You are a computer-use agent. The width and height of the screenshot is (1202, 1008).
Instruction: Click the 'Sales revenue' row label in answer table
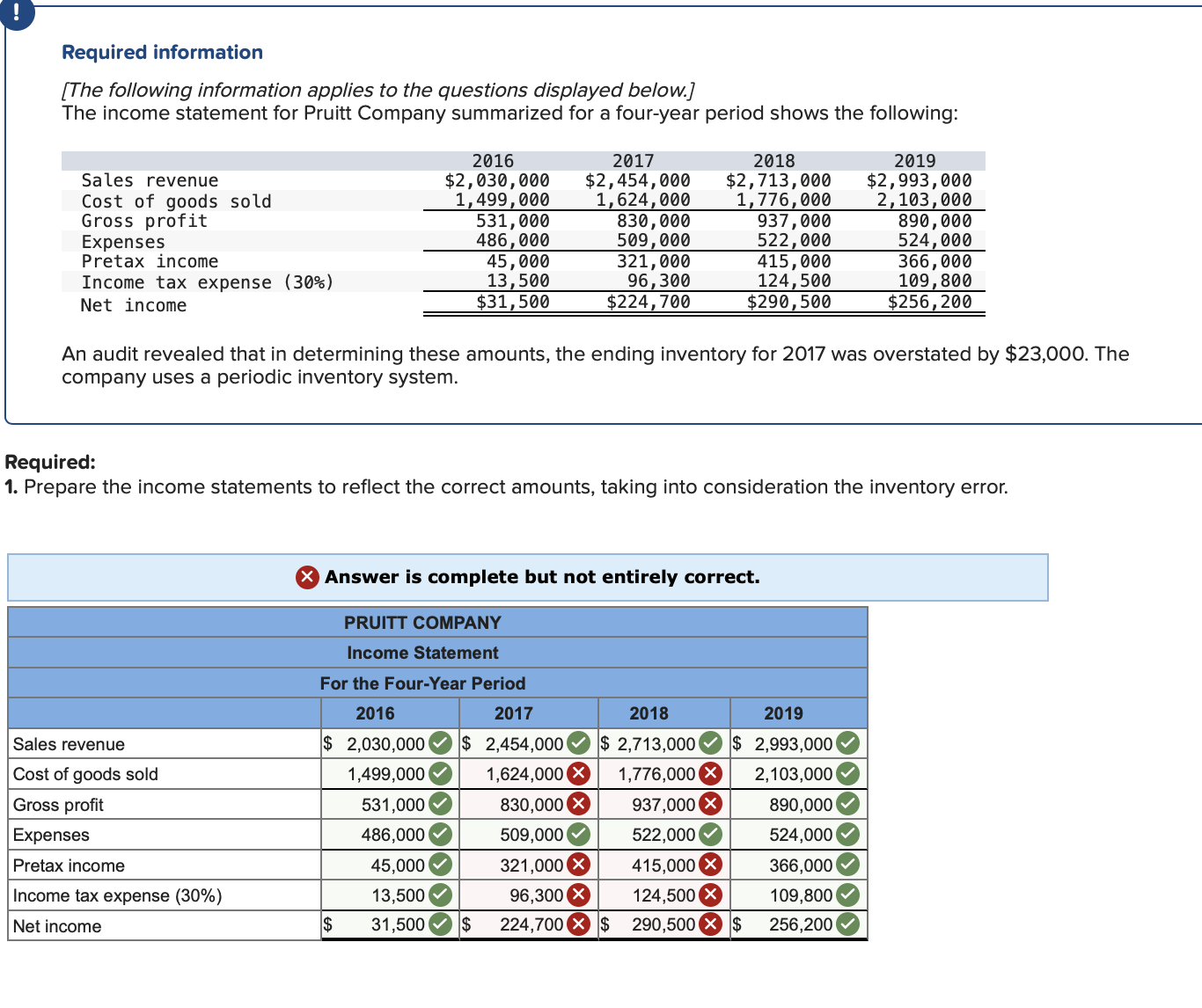click(69, 744)
